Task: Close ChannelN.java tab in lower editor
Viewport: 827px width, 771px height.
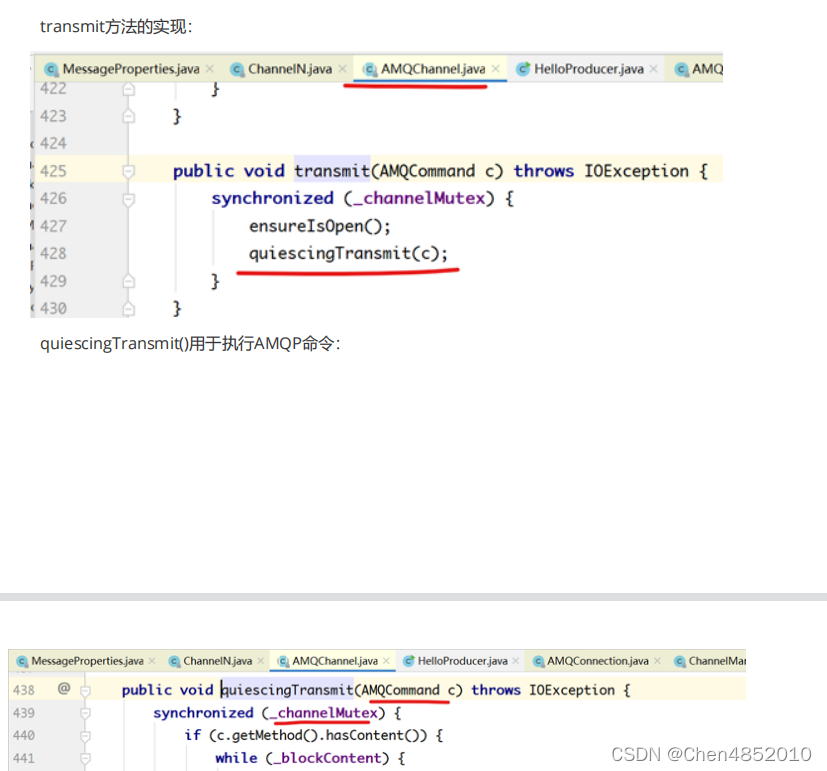Action: [x=261, y=660]
